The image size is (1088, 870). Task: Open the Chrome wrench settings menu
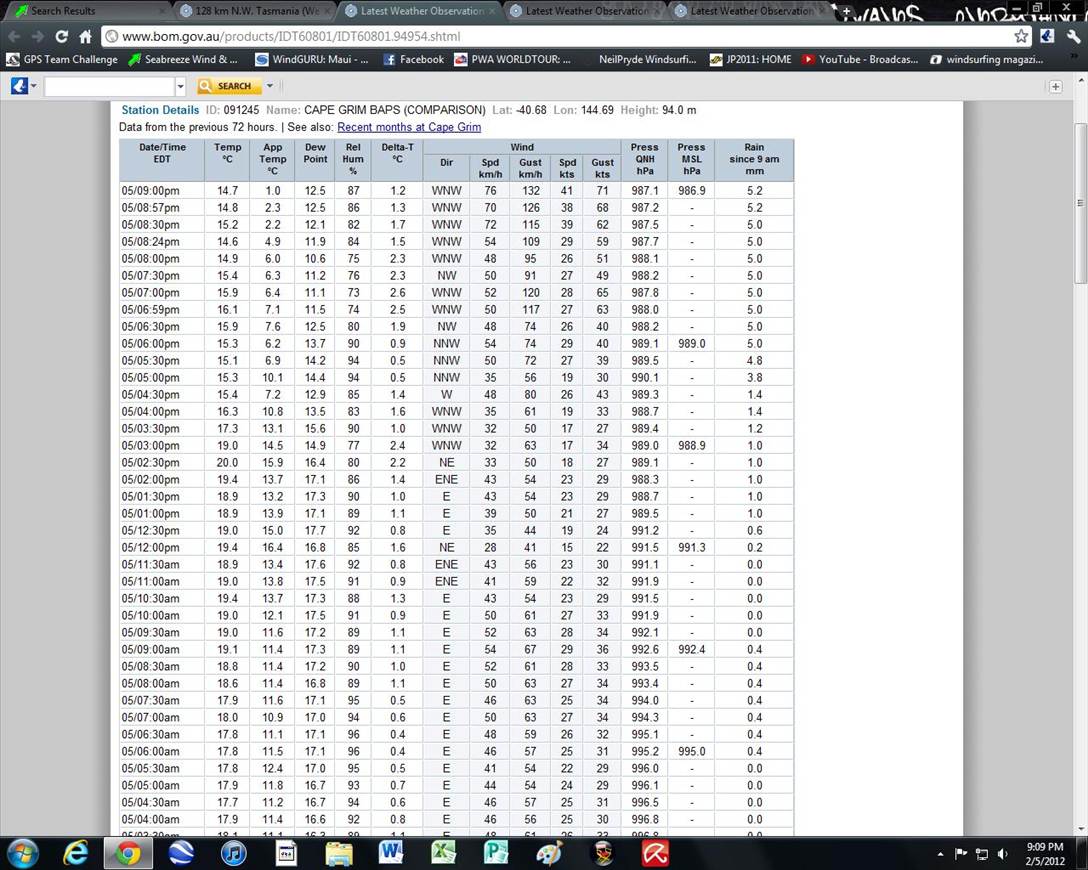pyautogui.click(x=1073, y=36)
